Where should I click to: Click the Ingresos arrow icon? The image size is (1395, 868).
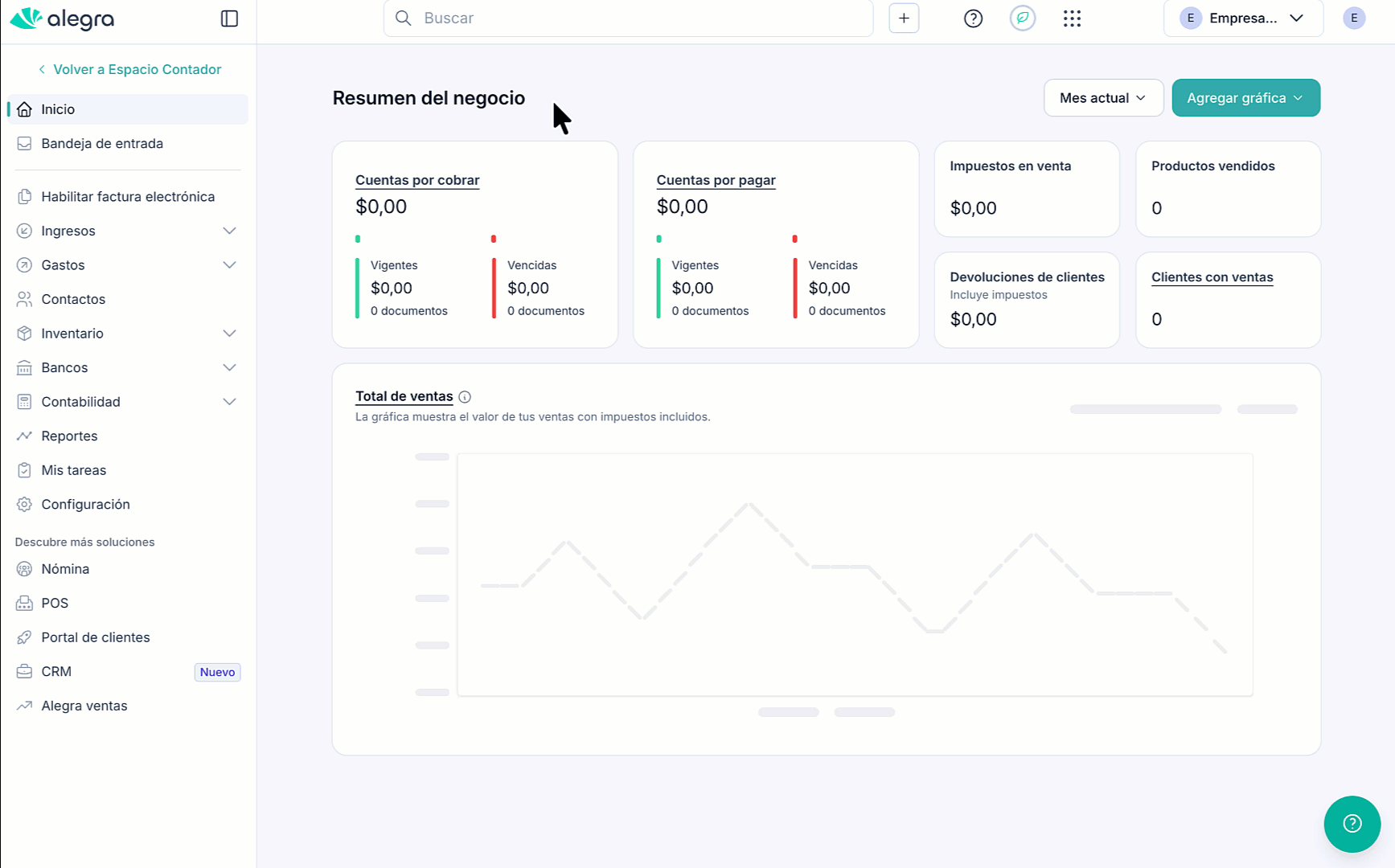25,231
